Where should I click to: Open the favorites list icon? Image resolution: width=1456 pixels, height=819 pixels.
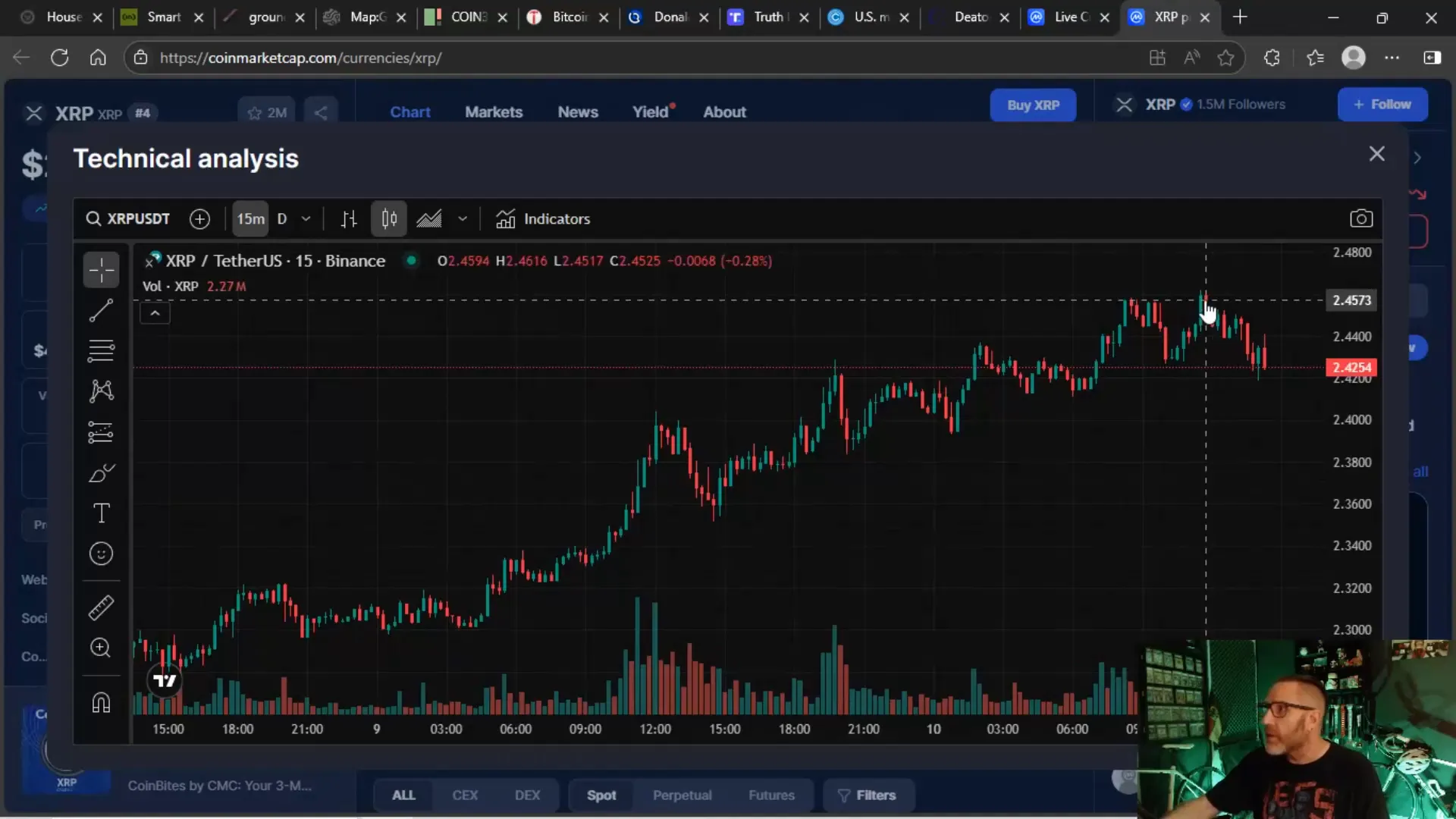click(1315, 58)
